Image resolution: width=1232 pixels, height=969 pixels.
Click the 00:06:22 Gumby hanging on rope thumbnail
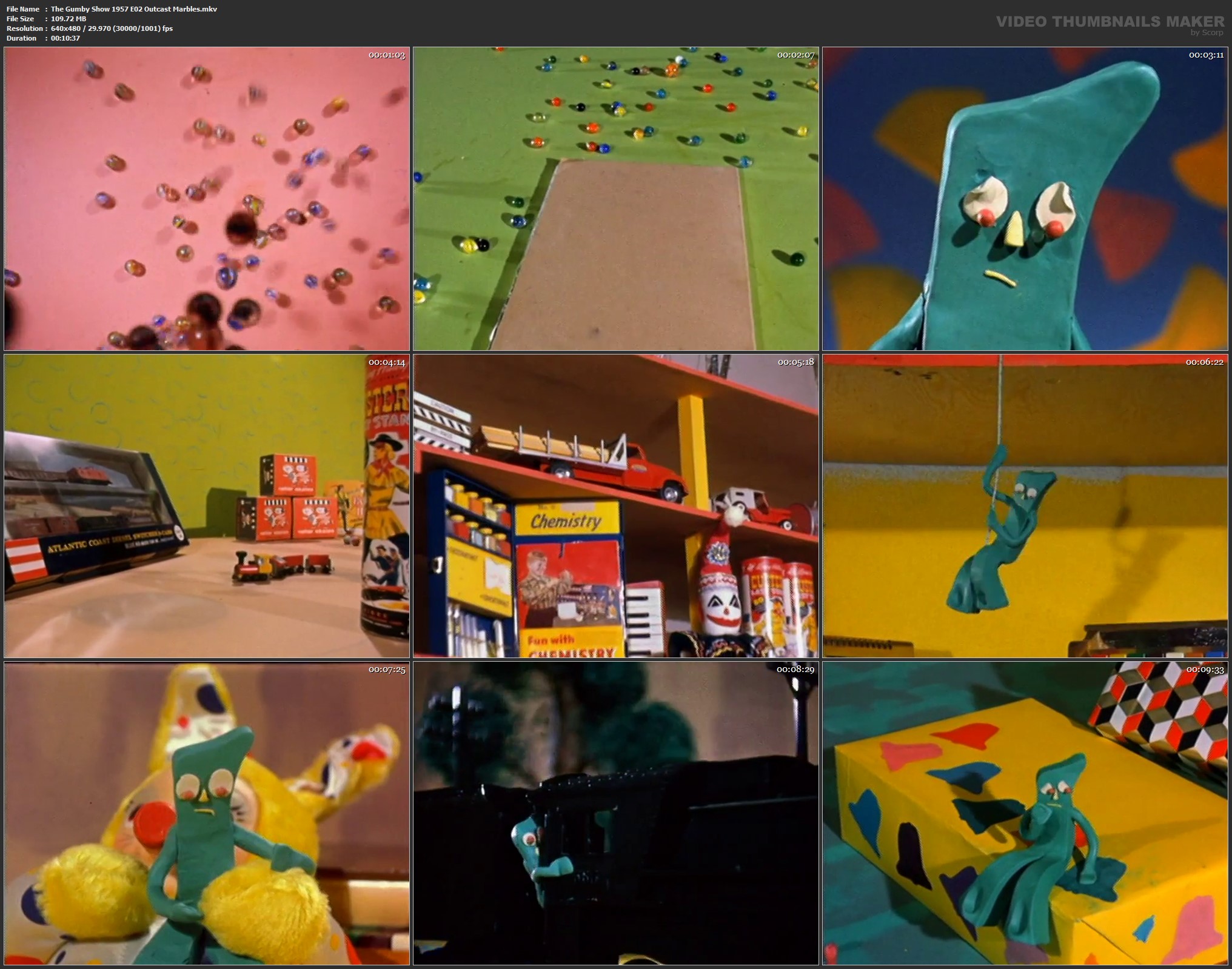point(1025,506)
